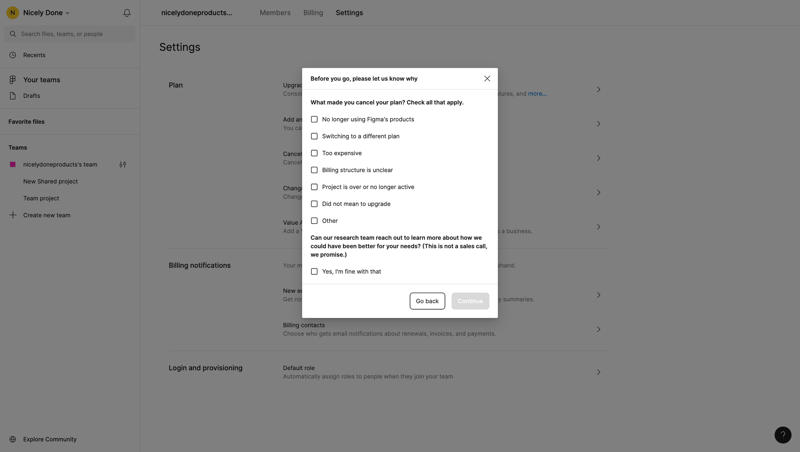Switch to the Members tab
800x452 pixels.
point(275,13)
